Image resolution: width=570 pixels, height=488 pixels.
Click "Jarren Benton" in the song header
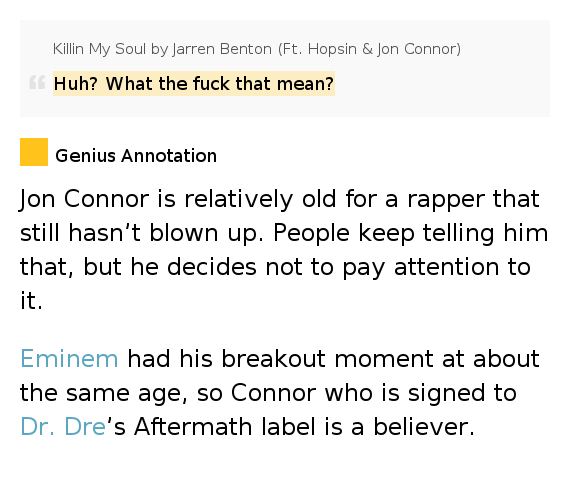(x=222, y=49)
